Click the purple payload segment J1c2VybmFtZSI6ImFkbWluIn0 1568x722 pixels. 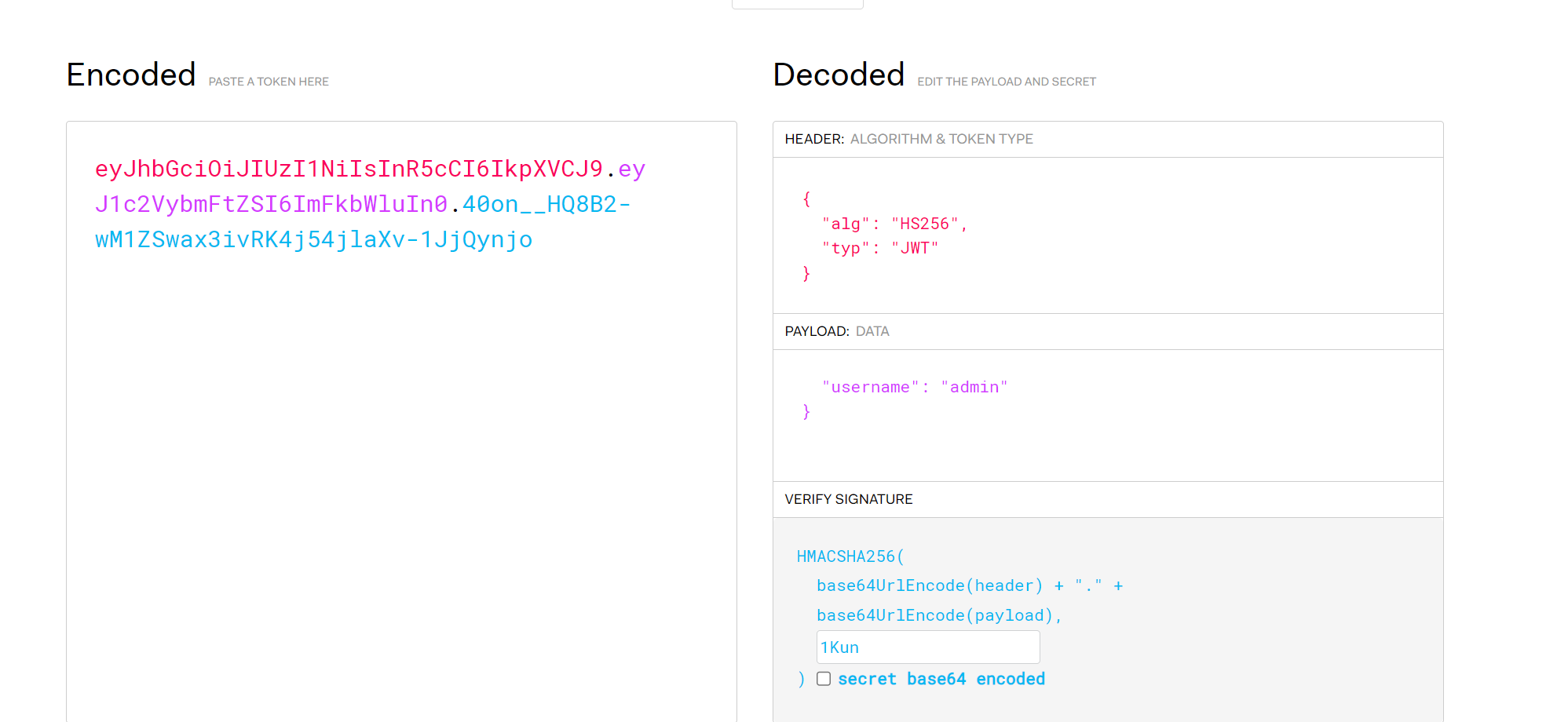[271, 204]
